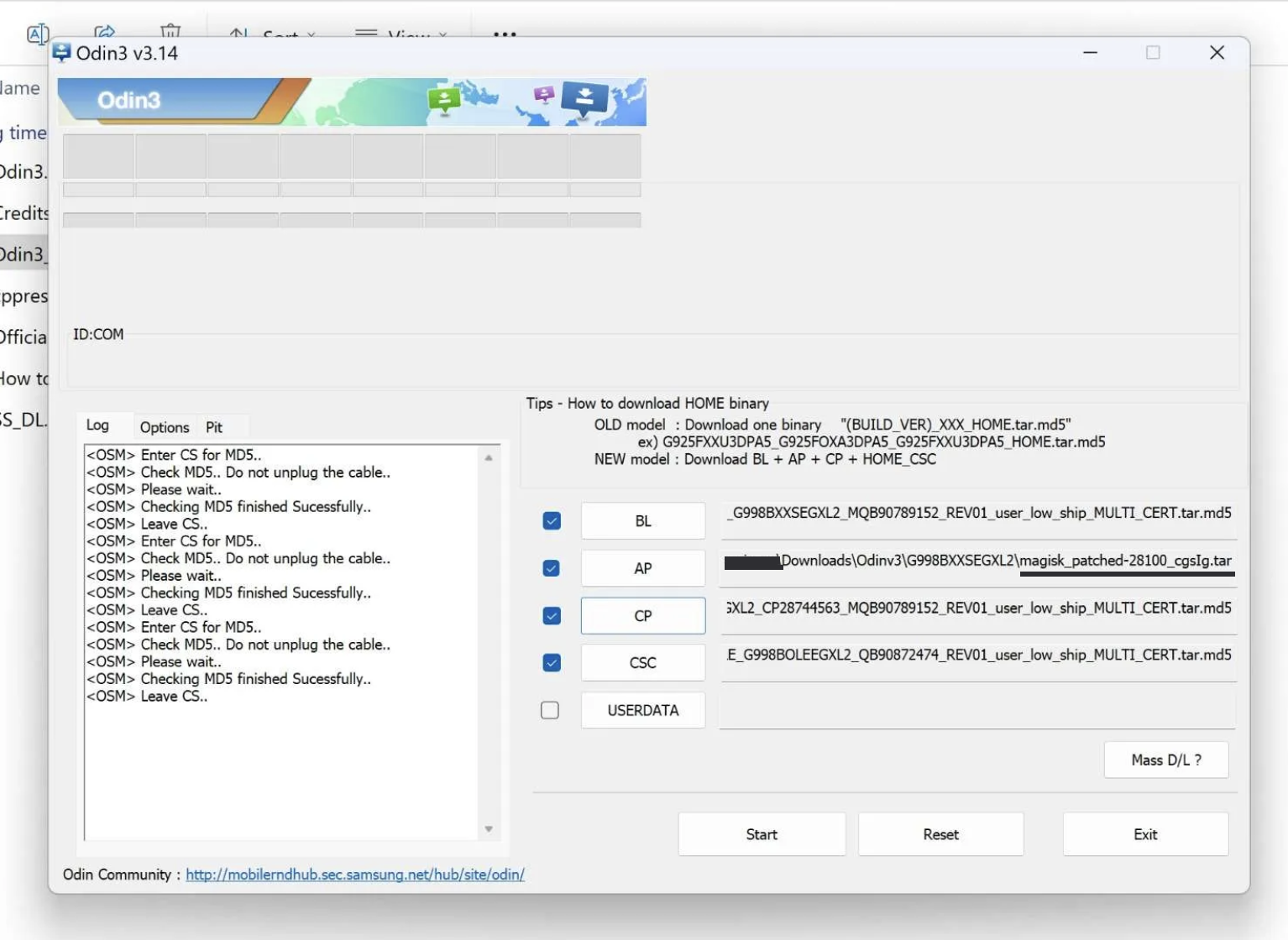Click the Delete trash icon in File Explorer
The image size is (1288, 940).
click(x=170, y=32)
